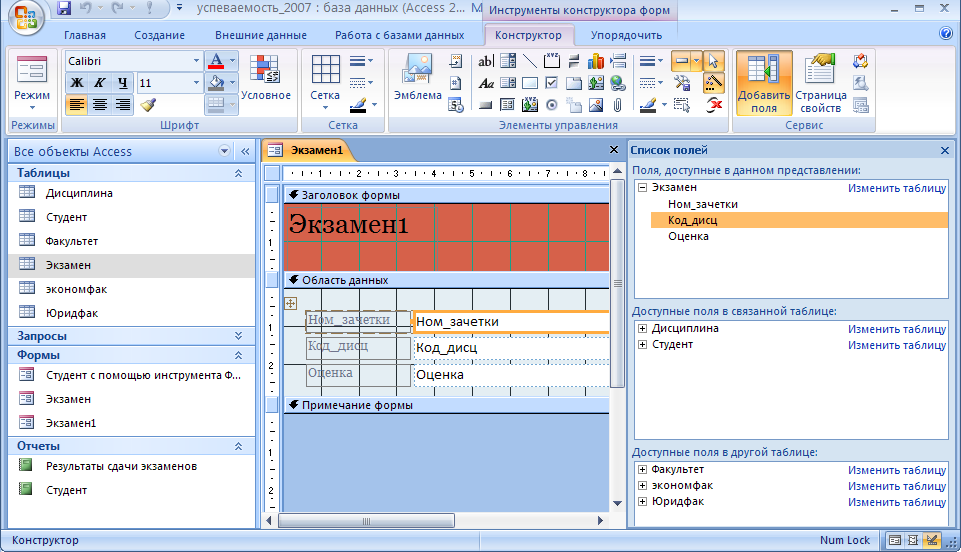The image size is (961, 552).
Task: Align text center
Action: point(100,105)
